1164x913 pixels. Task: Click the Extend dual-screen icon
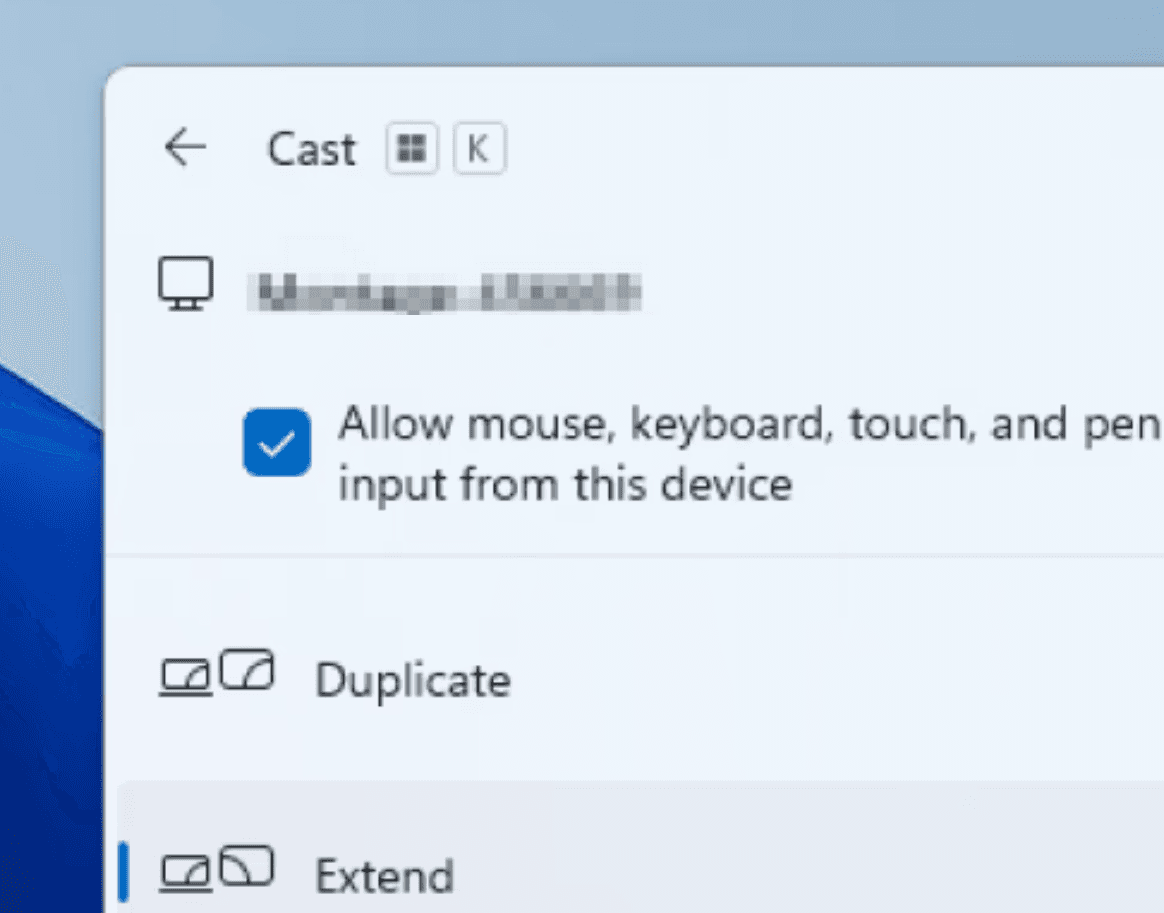pos(217,868)
